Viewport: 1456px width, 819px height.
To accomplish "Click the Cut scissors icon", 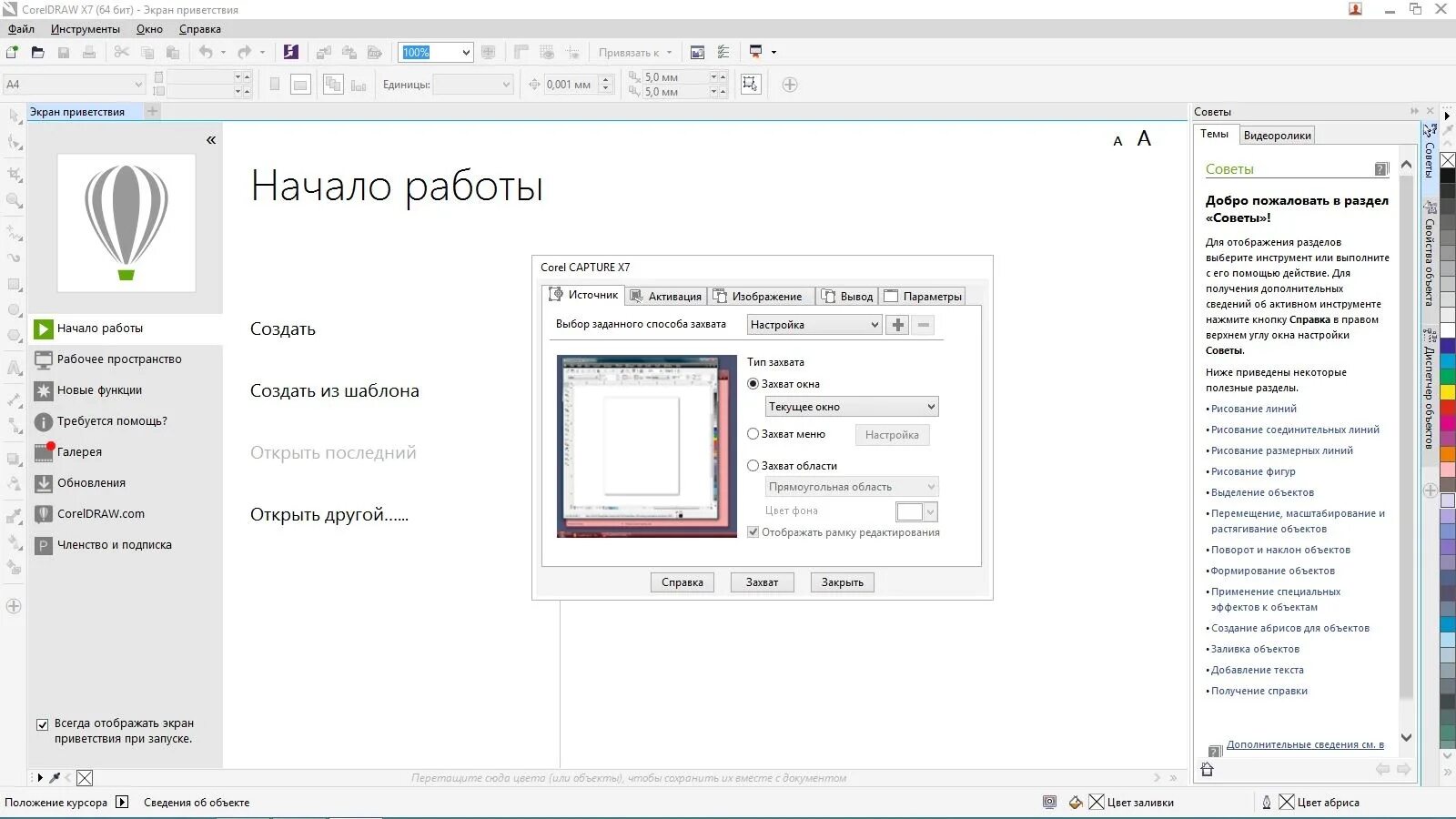I will (122, 52).
